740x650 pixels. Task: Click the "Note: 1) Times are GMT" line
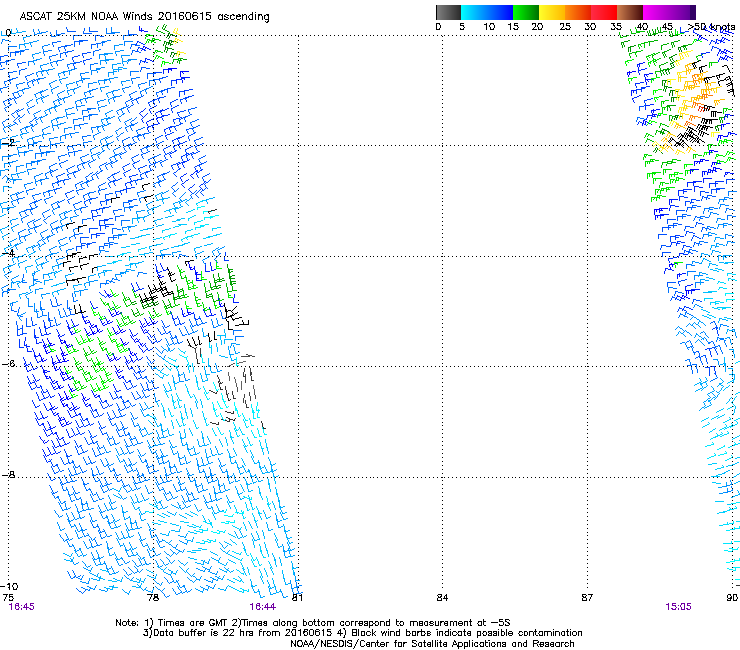pyautogui.click(x=313, y=623)
